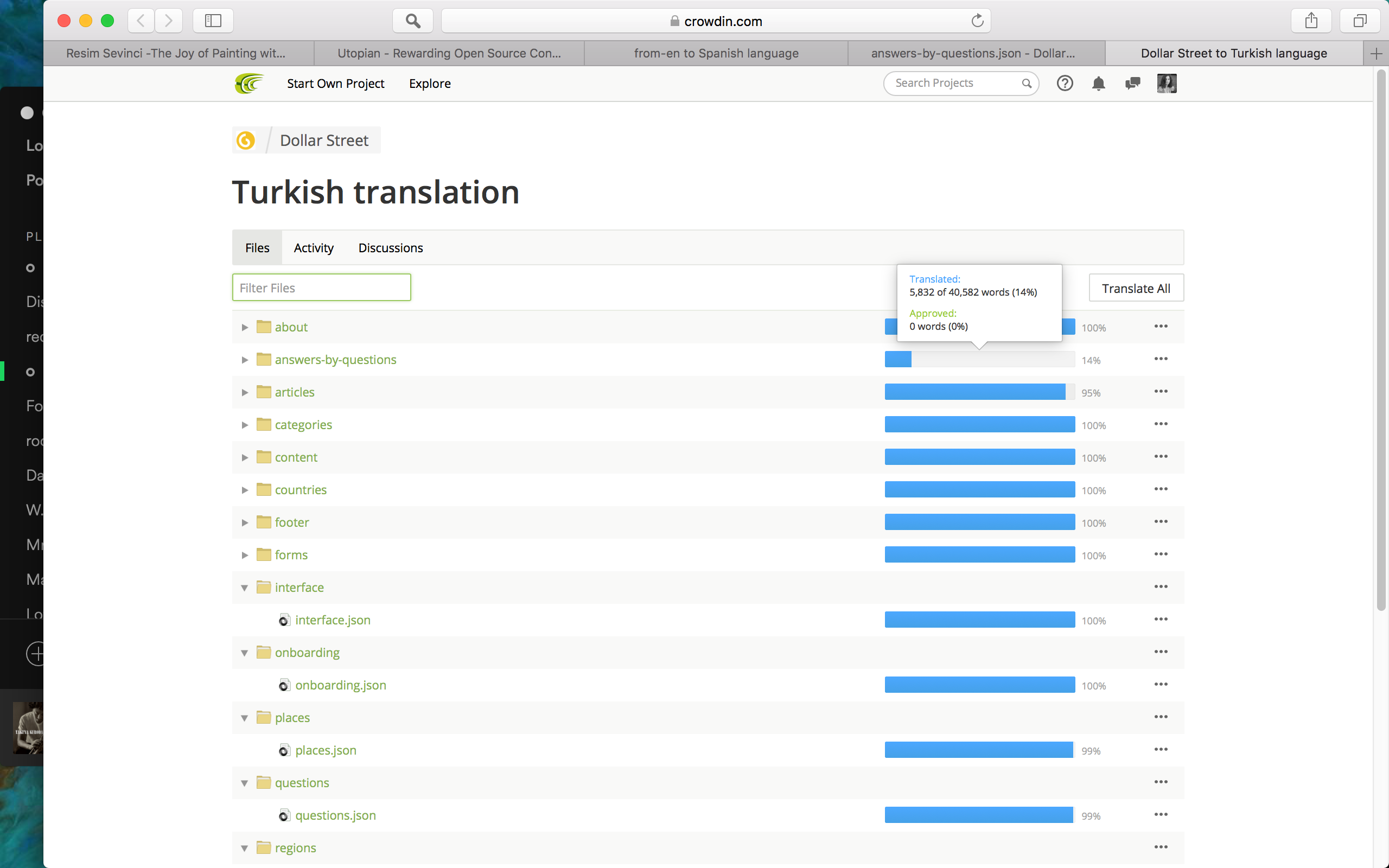The image size is (1389, 868).
Task: Open more options for questions.json file
Action: pos(1161,815)
